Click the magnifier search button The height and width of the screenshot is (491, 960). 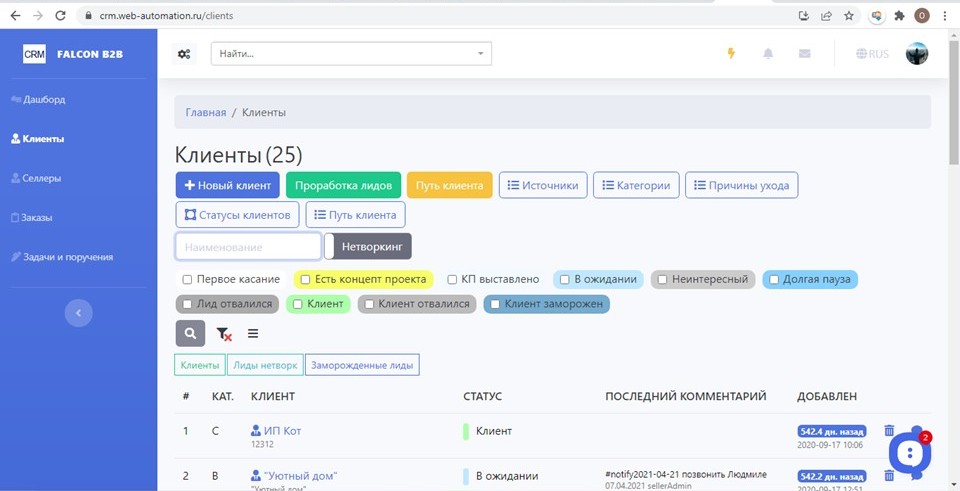[190, 333]
